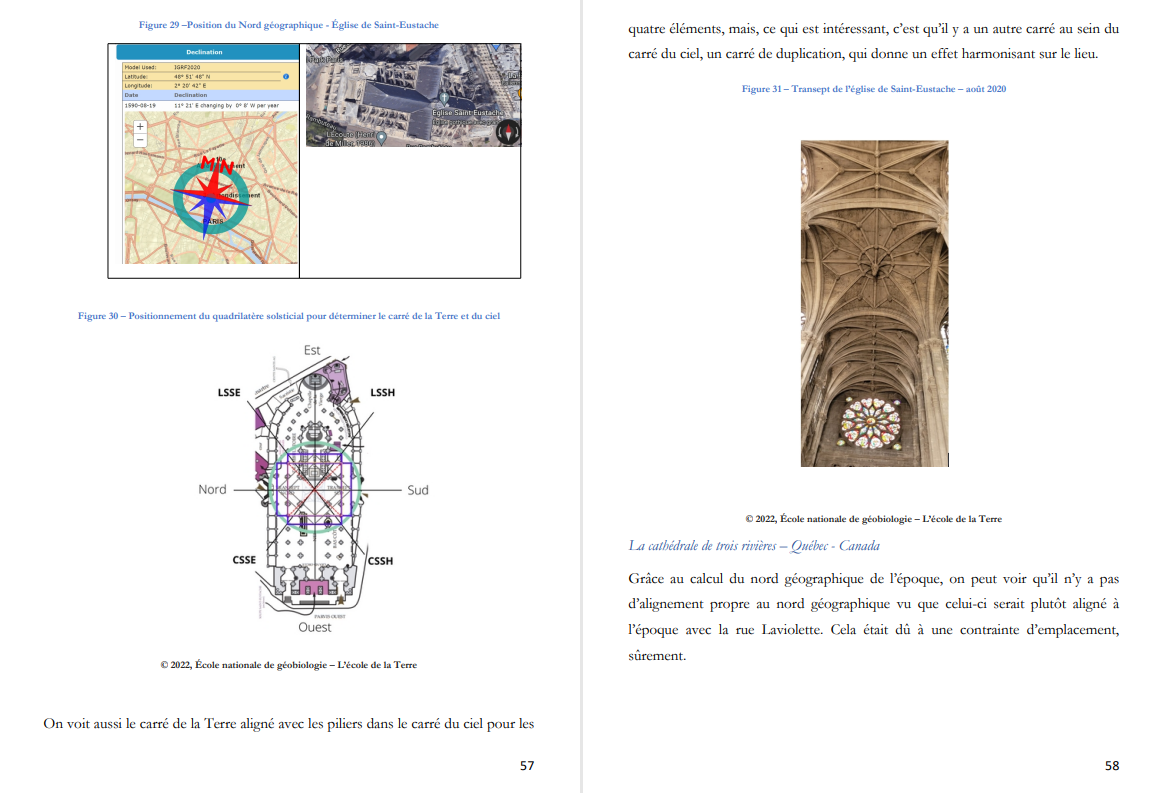Click the satellite view compass icon
The width and height of the screenshot is (1159, 793).
pos(508,132)
